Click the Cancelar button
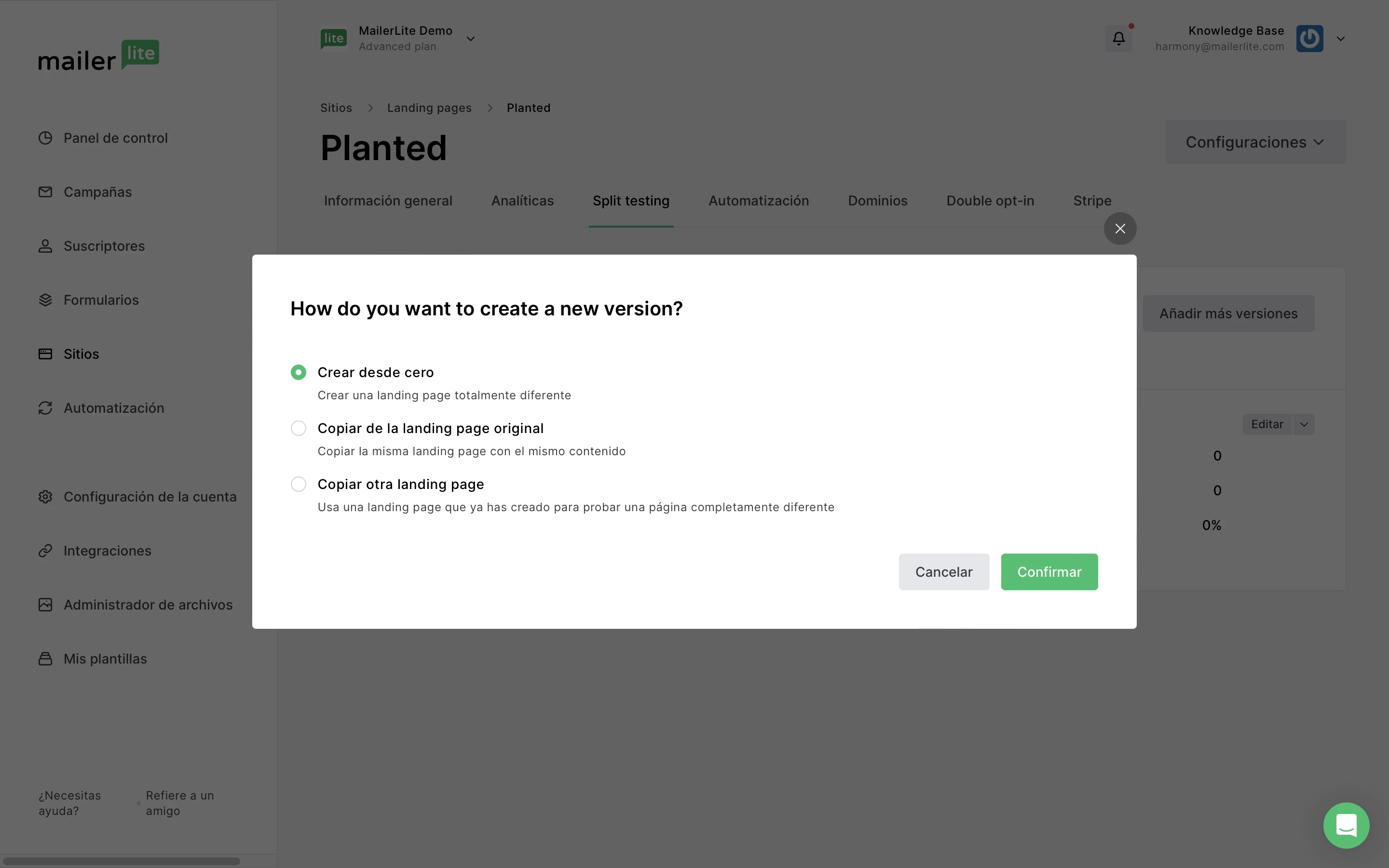This screenshot has height=868, width=1389. pos(943,572)
